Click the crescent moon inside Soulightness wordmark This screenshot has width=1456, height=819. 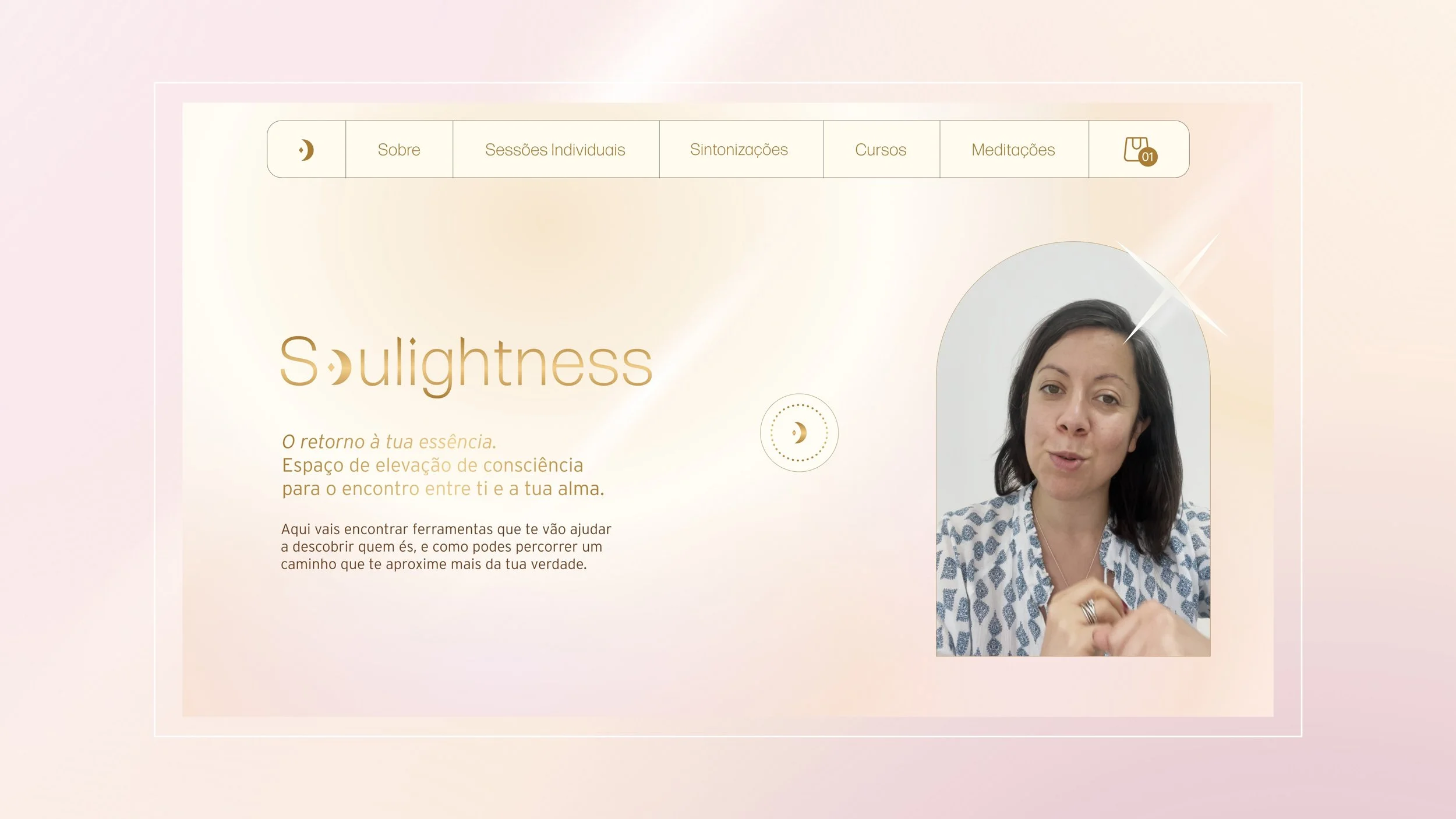tap(340, 368)
